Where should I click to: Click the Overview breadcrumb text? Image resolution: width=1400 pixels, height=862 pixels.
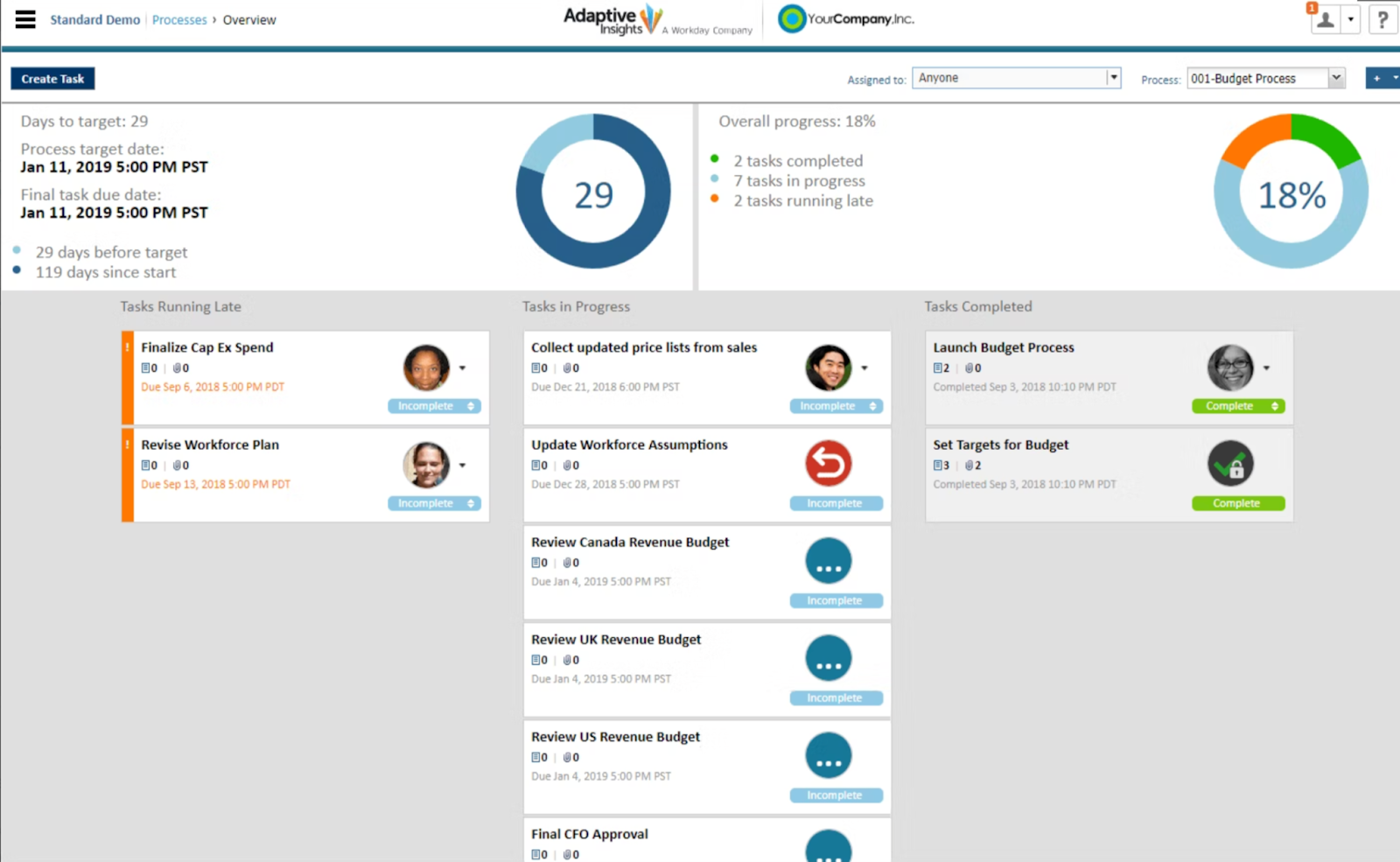[x=249, y=19]
